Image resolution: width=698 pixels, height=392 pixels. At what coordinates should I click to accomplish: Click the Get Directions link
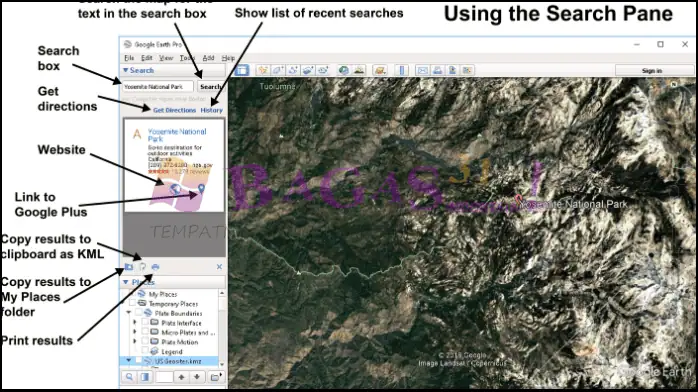pos(174,110)
